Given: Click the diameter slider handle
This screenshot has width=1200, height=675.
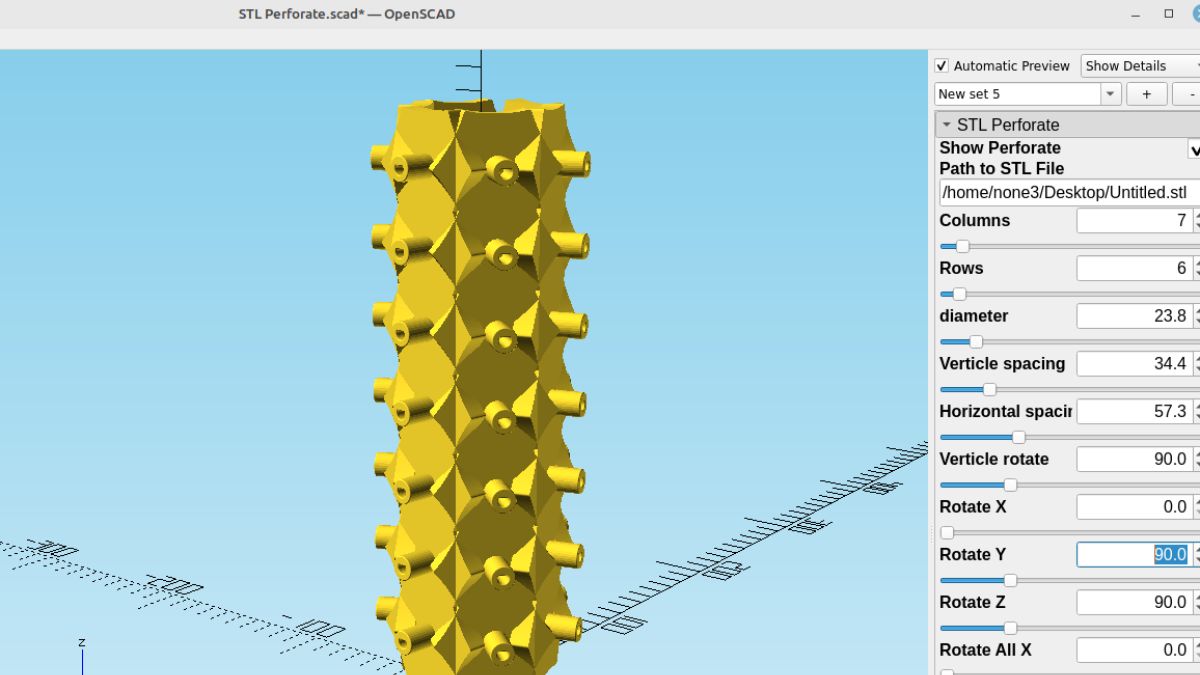Looking at the screenshot, I should point(976,342).
